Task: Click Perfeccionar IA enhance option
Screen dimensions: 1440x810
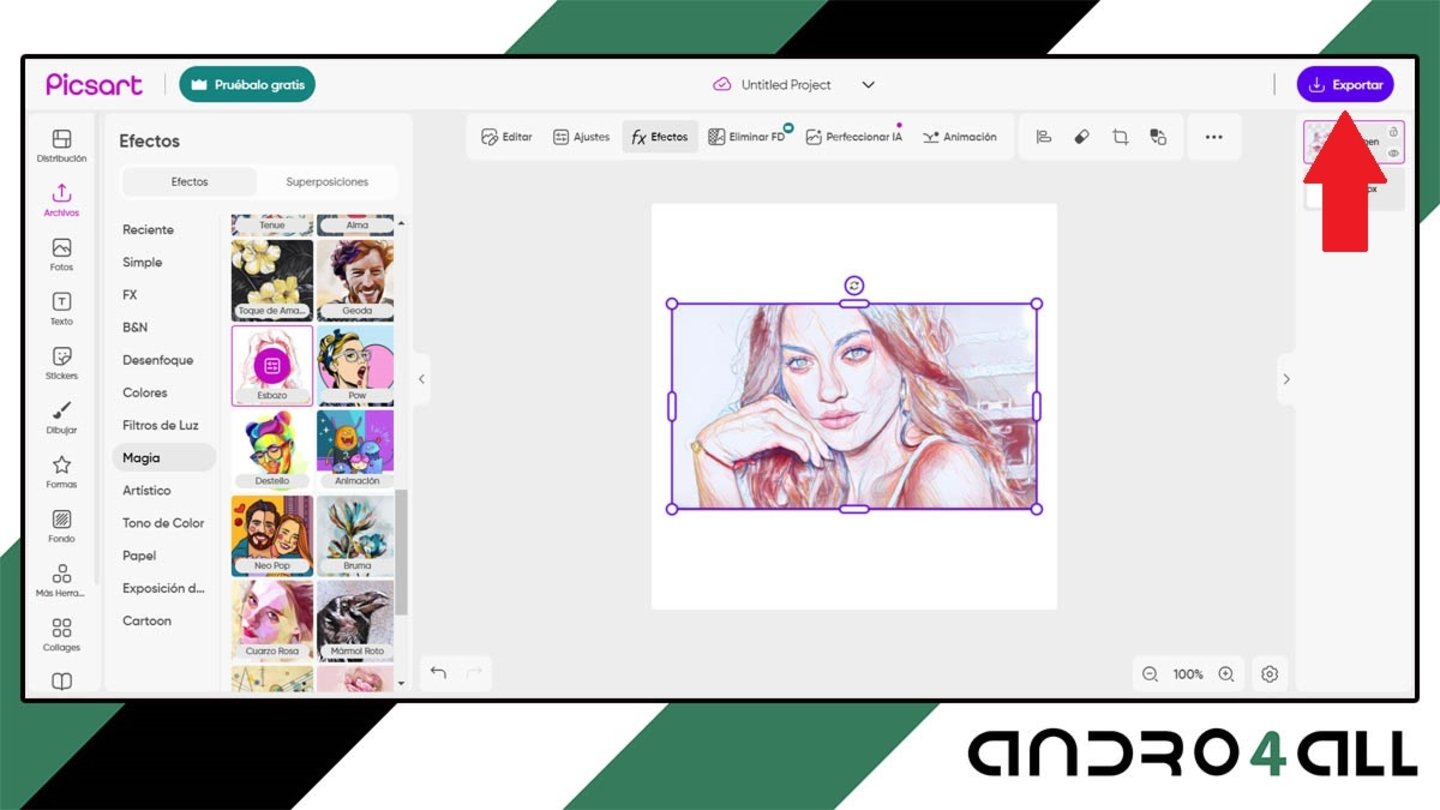Action: point(854,137)
